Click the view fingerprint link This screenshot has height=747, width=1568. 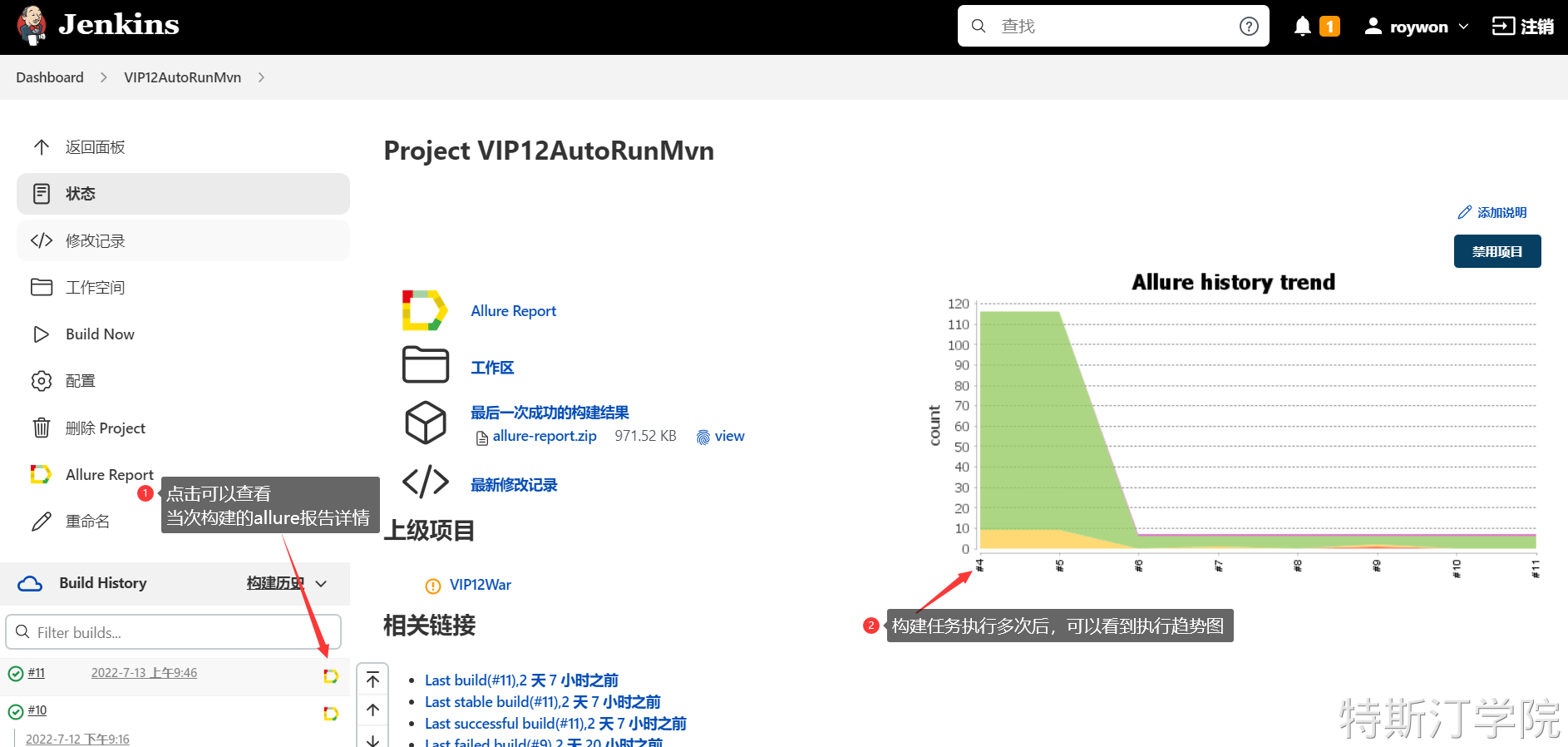729,436
